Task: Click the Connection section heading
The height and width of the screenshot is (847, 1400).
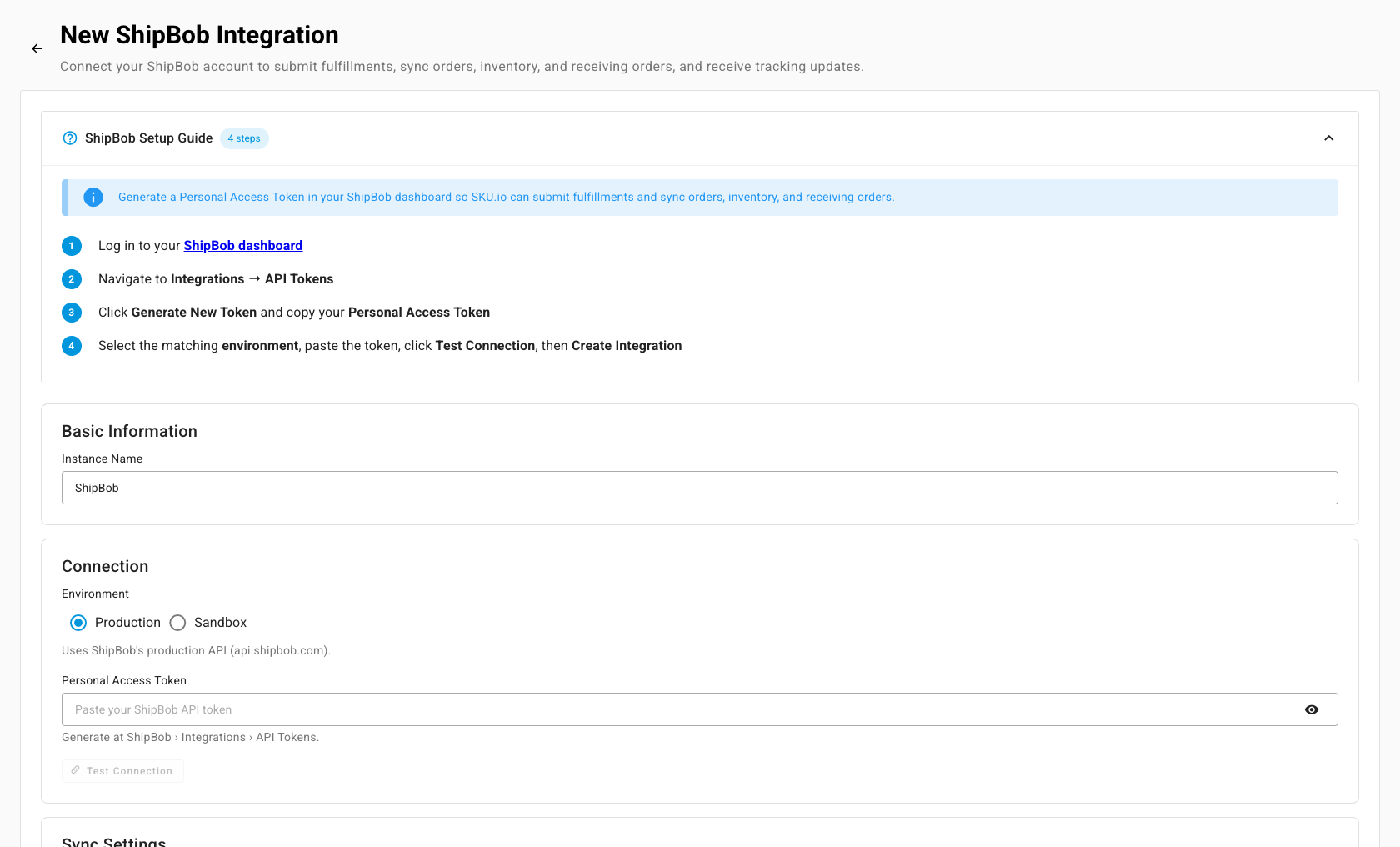Action: (x=105, y=566)
